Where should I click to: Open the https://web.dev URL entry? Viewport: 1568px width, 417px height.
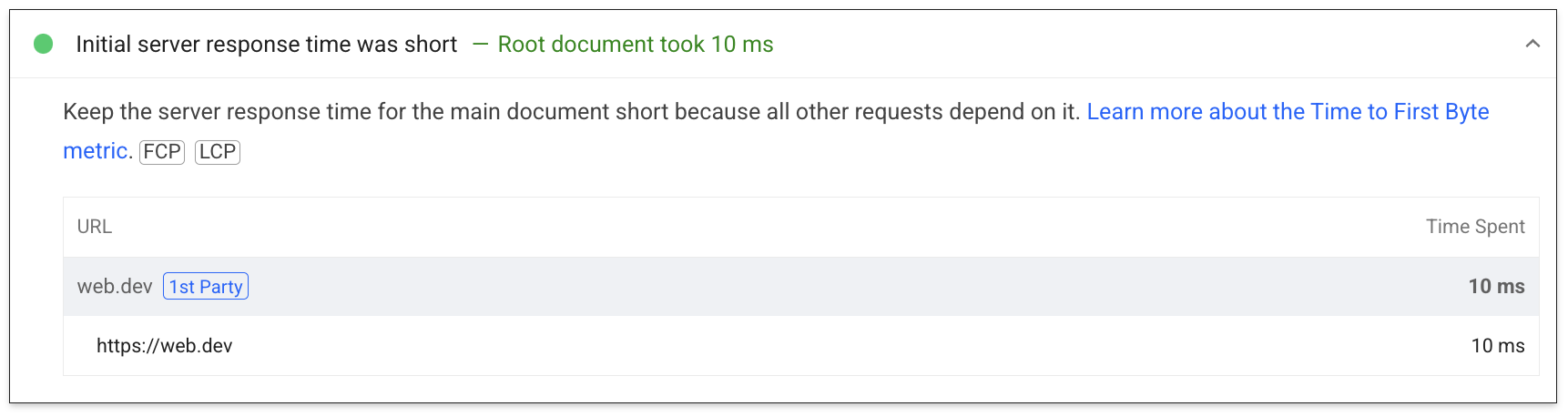[165, 346]
